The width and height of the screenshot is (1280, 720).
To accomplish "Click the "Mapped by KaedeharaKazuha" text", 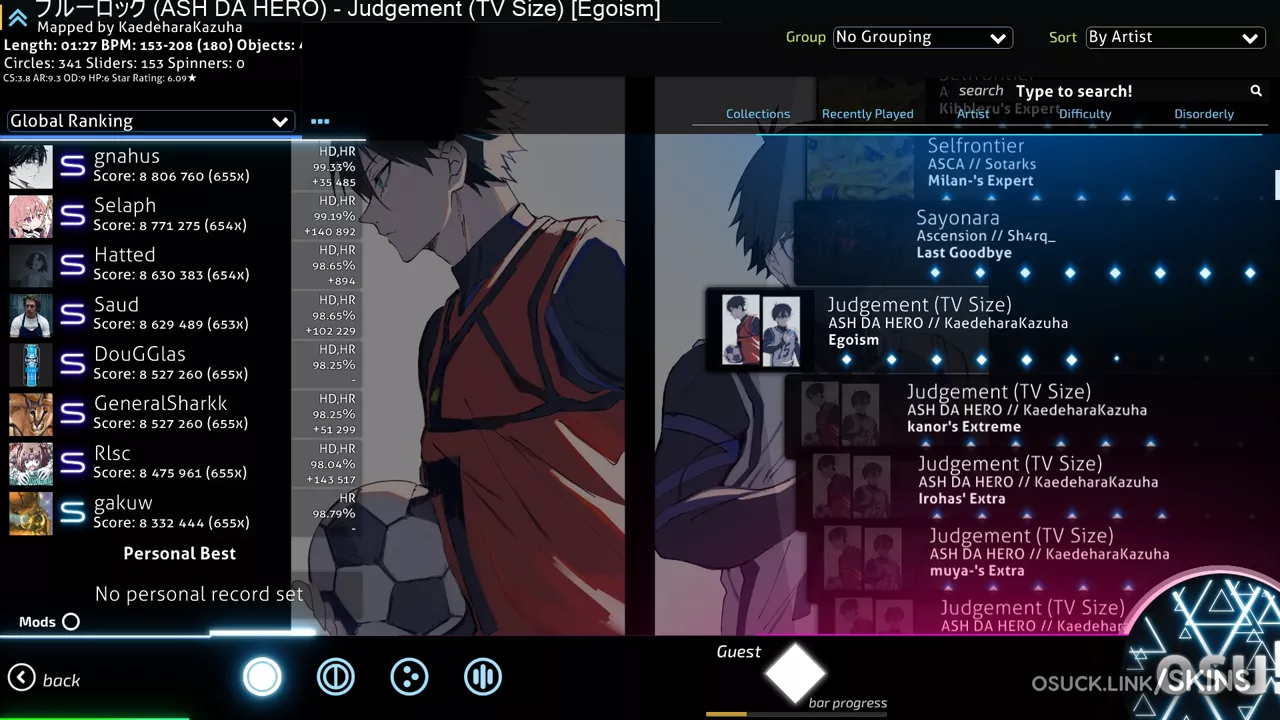I will click(139, 27).
